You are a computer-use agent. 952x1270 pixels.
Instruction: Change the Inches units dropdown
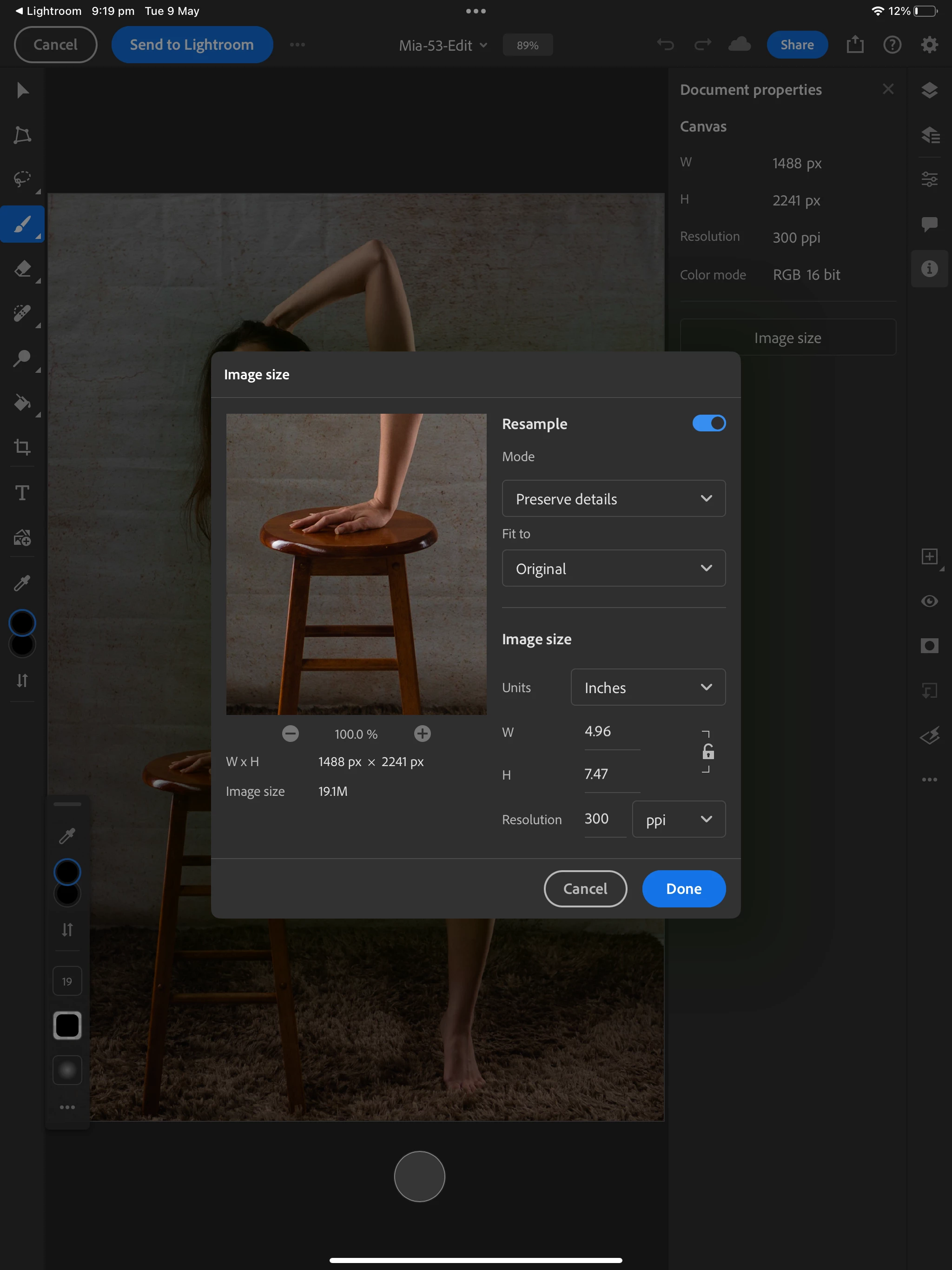point(648,687)
